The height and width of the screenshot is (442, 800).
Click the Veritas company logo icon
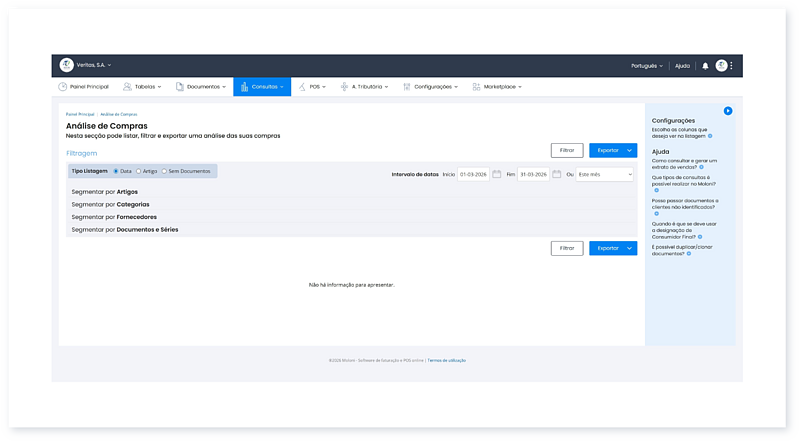click(66, 65)
